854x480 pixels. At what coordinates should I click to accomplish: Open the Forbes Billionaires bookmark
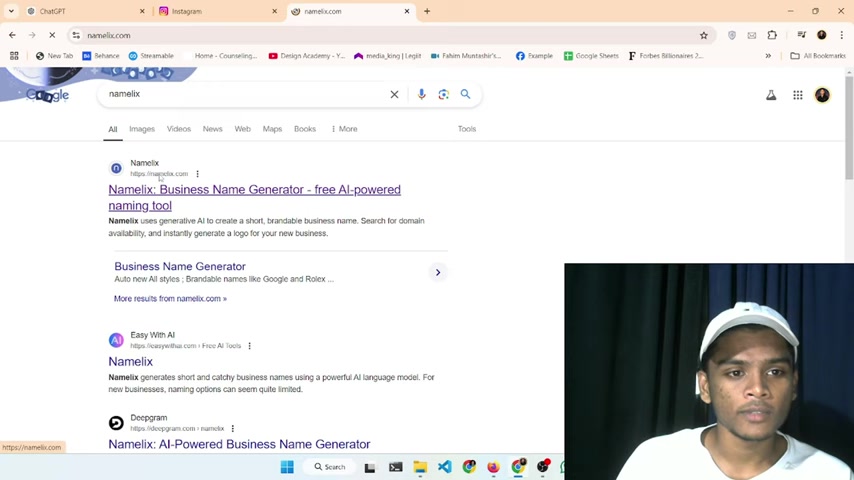(x=666, y=56)
